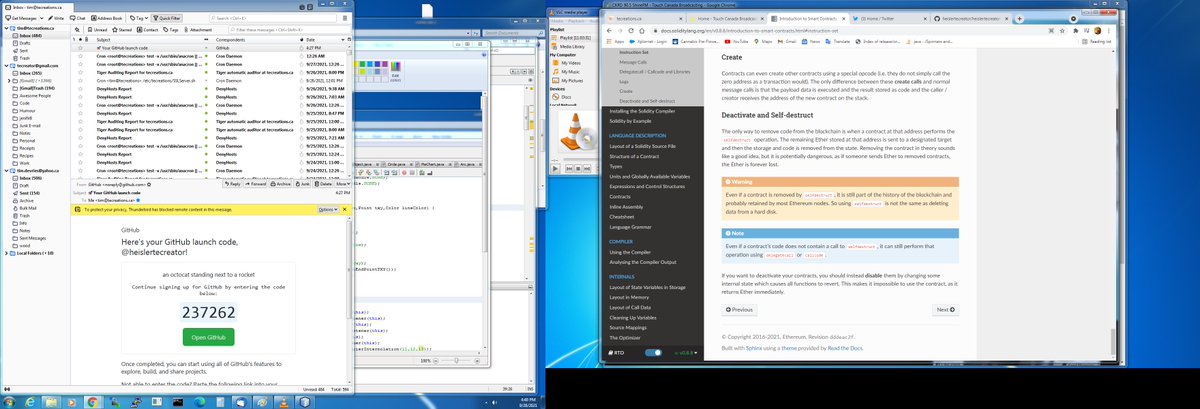Open a new Chrome tab

point(1019,18)
